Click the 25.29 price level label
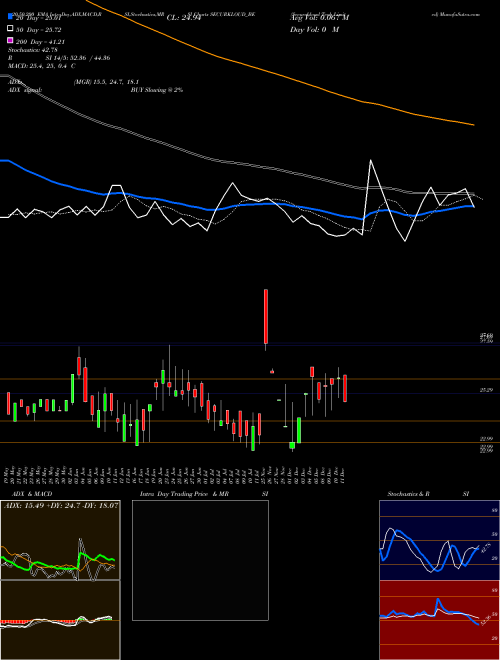The width and height of the screenshot is (500, 660). coord(487,390)
